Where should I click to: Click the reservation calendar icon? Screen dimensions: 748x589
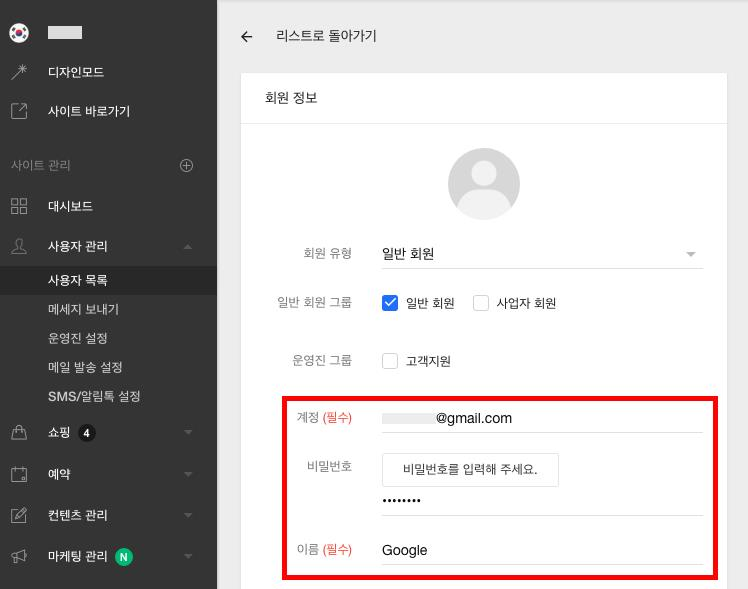pyautogui.click(x=19, y=474)
